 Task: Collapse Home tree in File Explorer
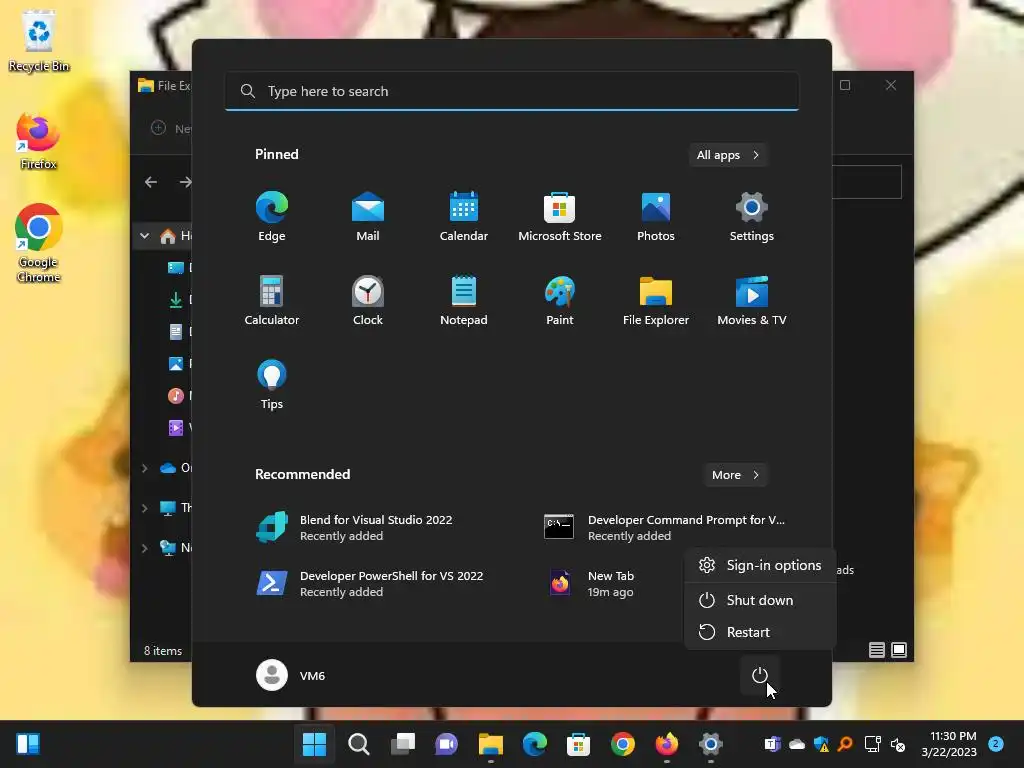144,236
